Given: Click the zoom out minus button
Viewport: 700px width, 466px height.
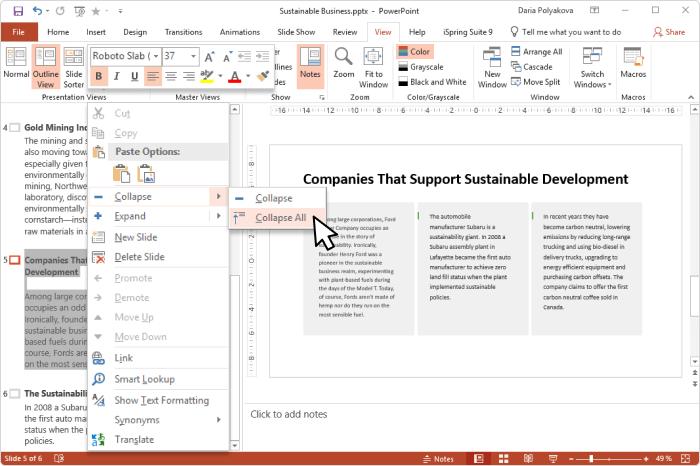Looking at the screenshot, I should point(571,458).
